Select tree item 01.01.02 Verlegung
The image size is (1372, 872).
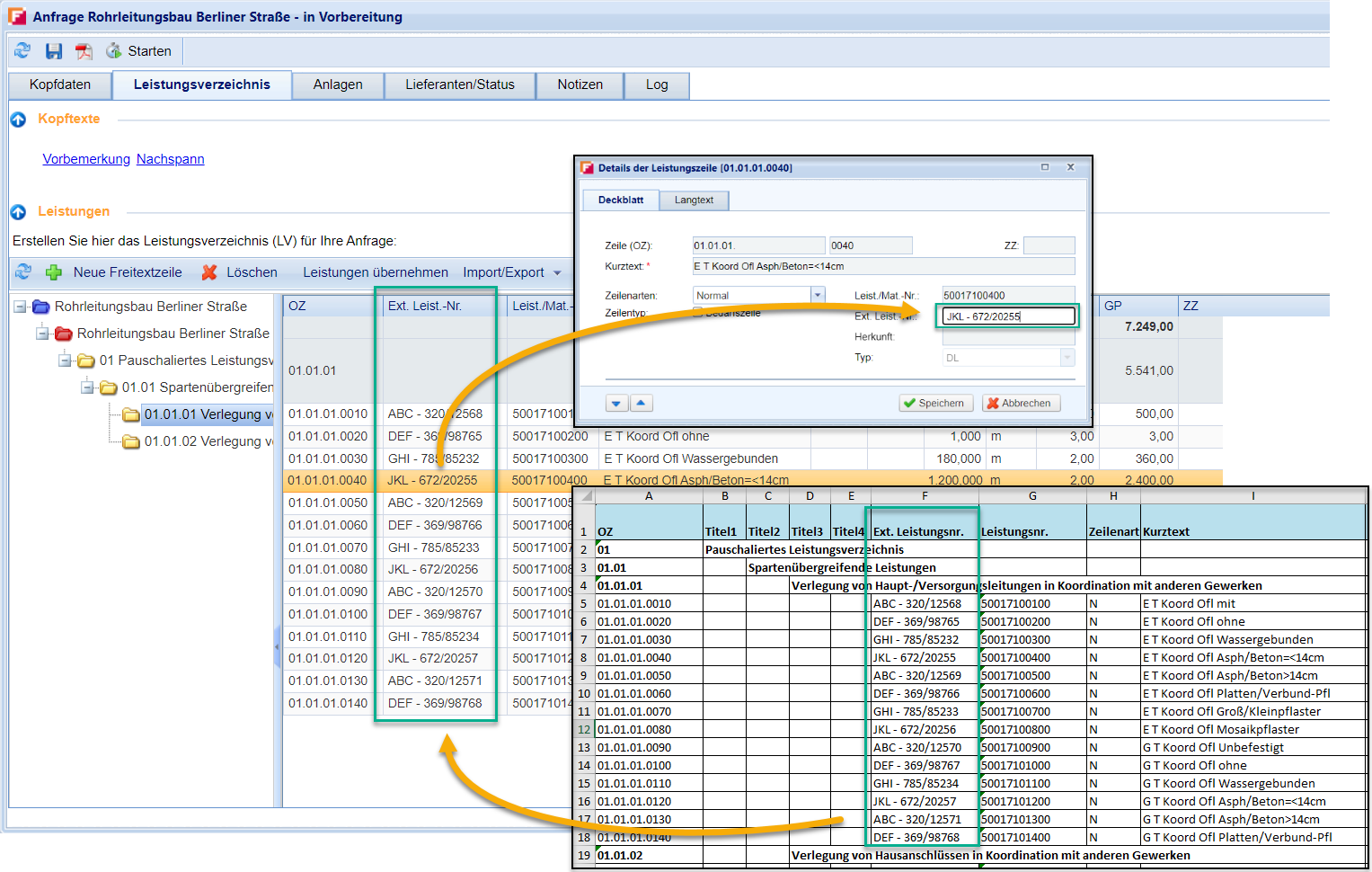click(202, 441)
